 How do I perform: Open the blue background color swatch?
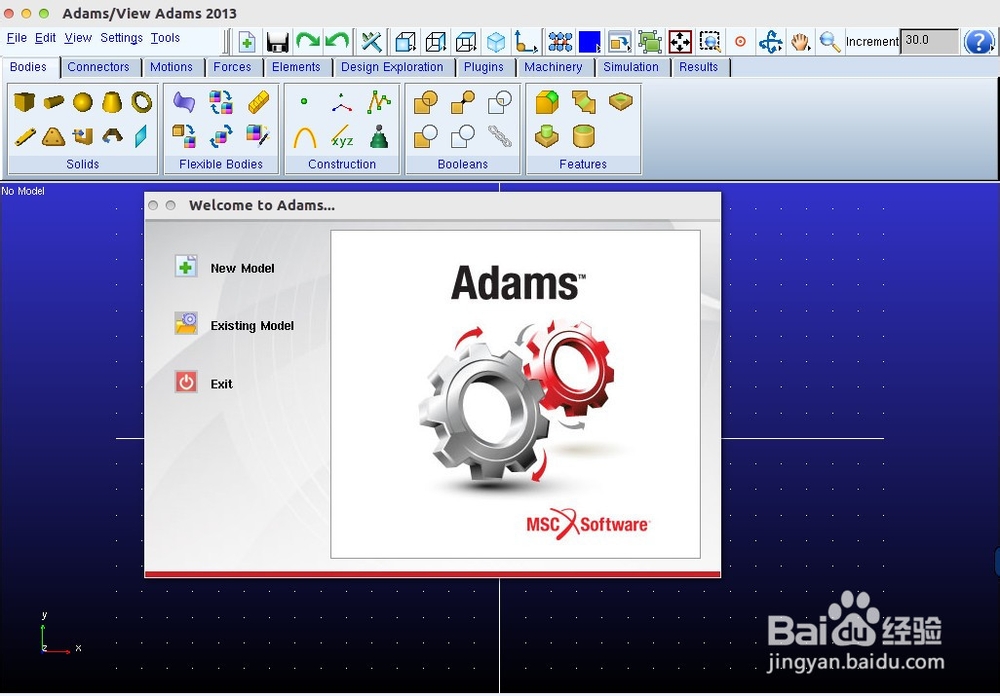589,42
